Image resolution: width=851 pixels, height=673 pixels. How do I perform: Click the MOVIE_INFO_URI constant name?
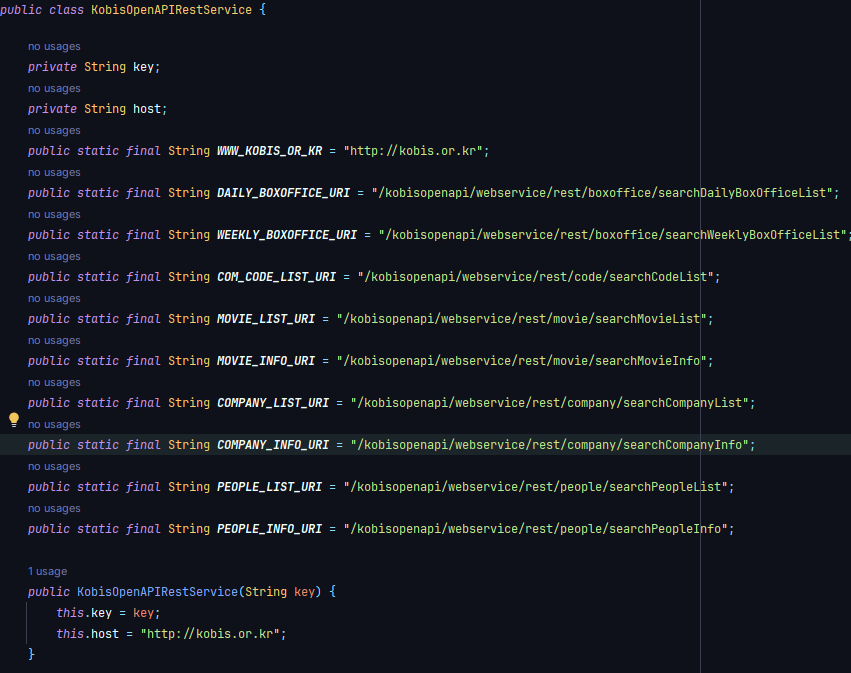[x=266, y=361]
